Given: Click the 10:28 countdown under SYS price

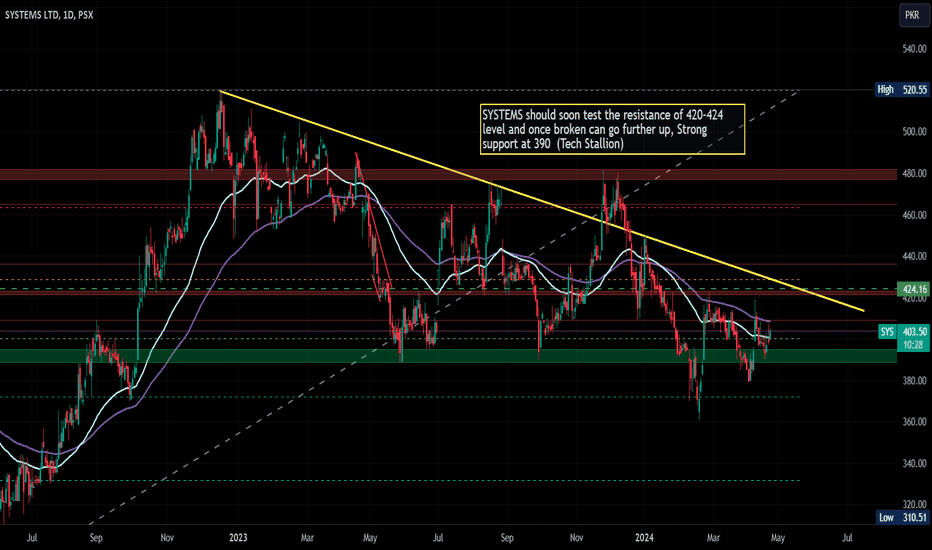Looking at the screenshot, I should 912,345.
